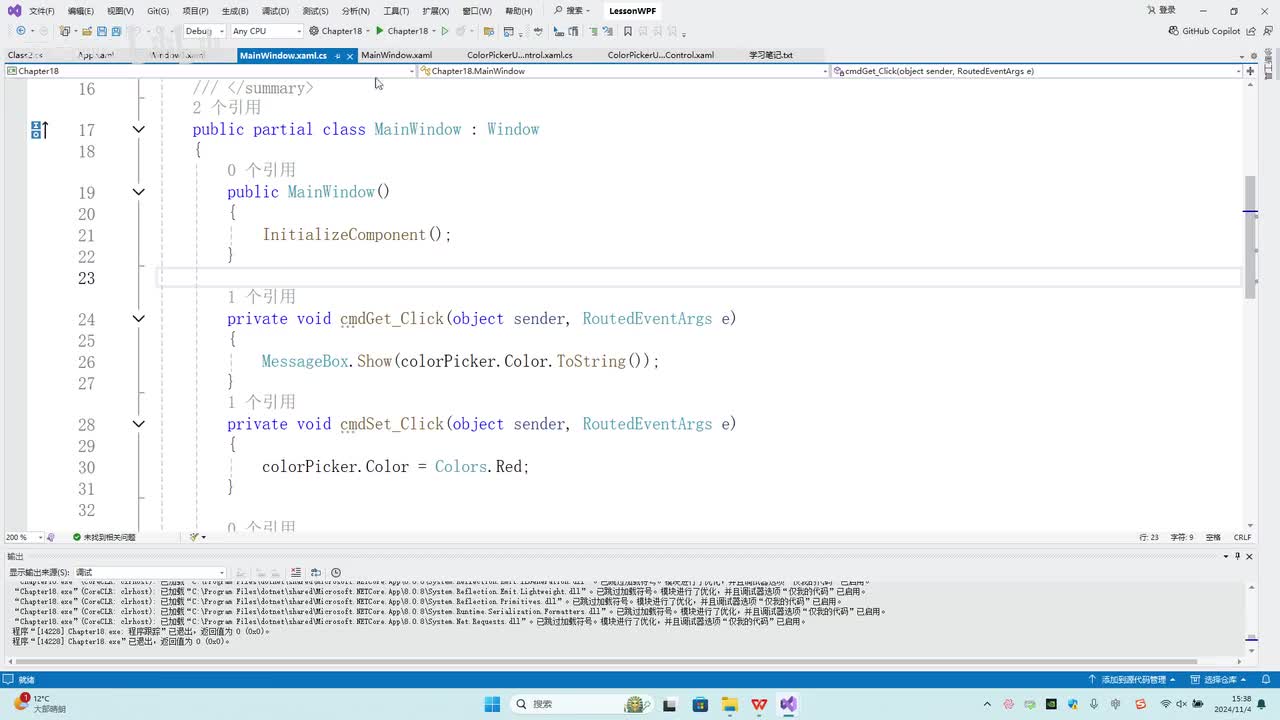Click the open file folder icon

click(x=87, y=31)
